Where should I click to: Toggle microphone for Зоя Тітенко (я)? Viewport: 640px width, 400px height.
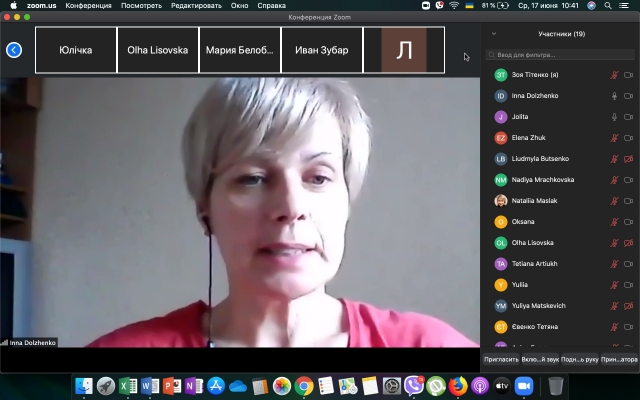click(x=614, y=75)
